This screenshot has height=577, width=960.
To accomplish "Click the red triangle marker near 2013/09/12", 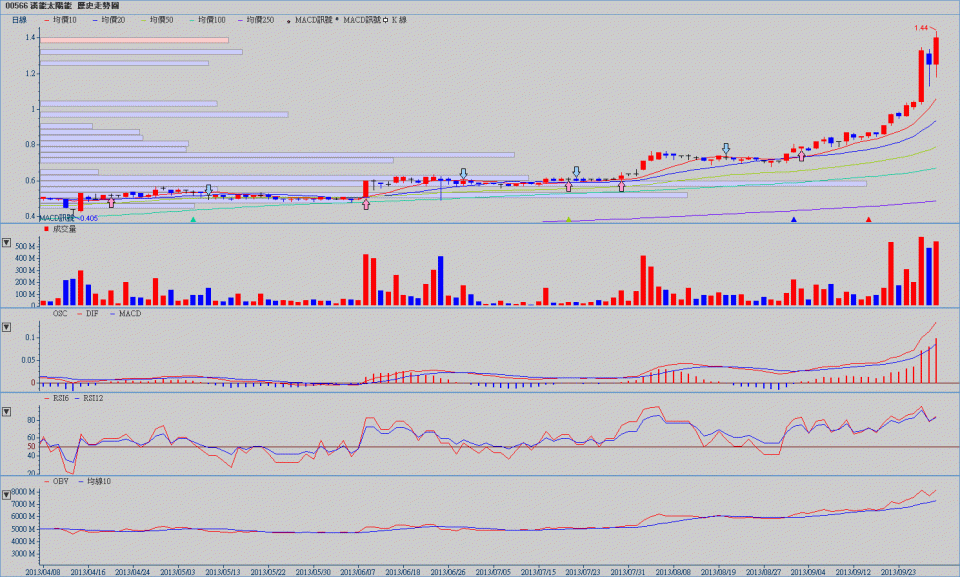I will [x=868, y=219].
